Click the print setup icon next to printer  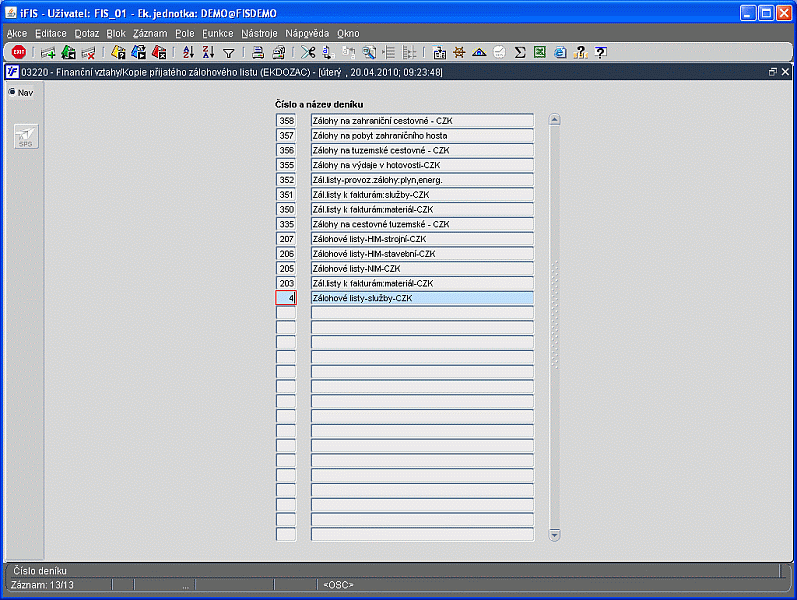tap(279, 52)
